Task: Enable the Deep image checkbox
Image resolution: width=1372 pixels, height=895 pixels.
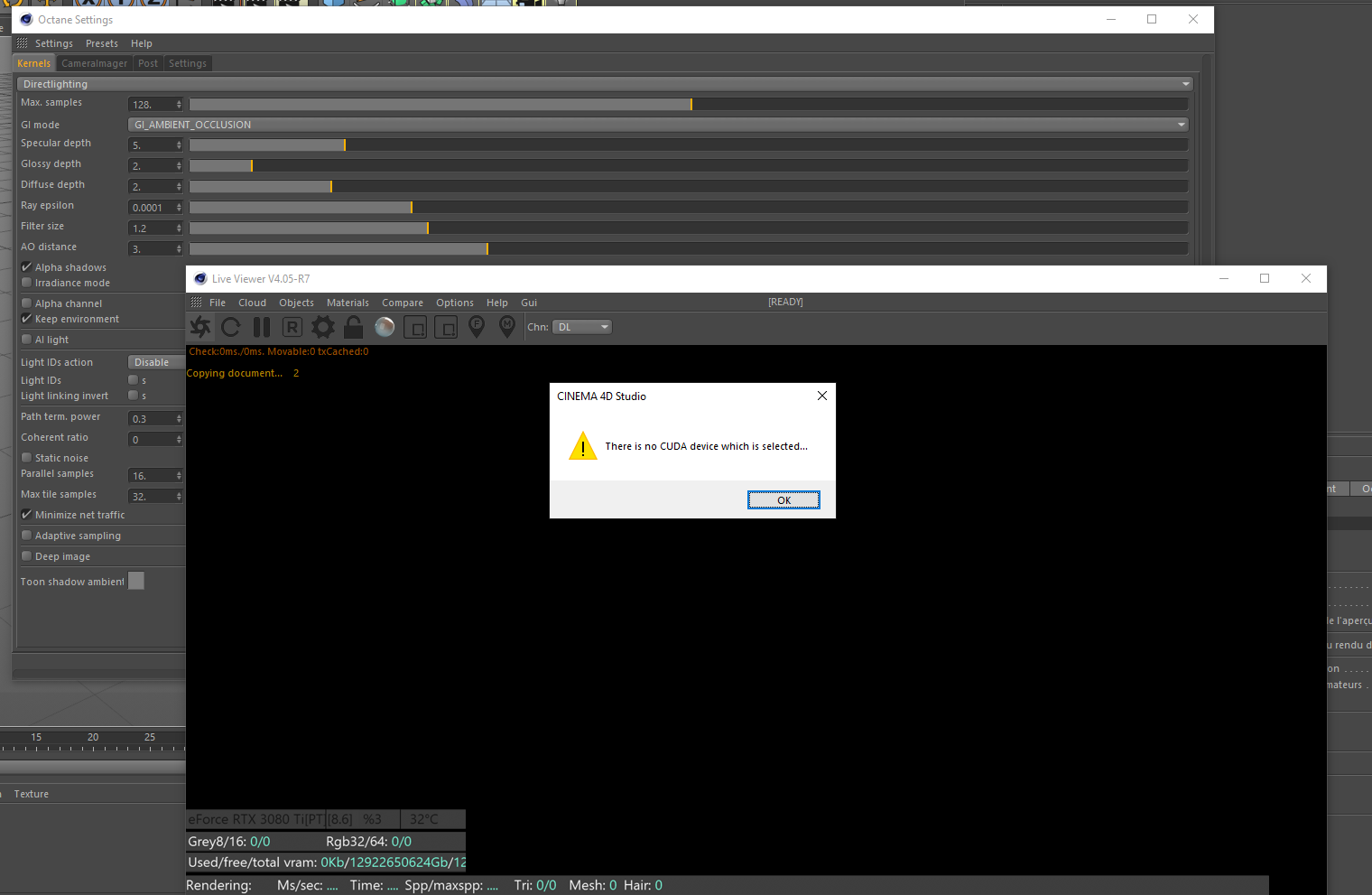Action: point(27,556)
